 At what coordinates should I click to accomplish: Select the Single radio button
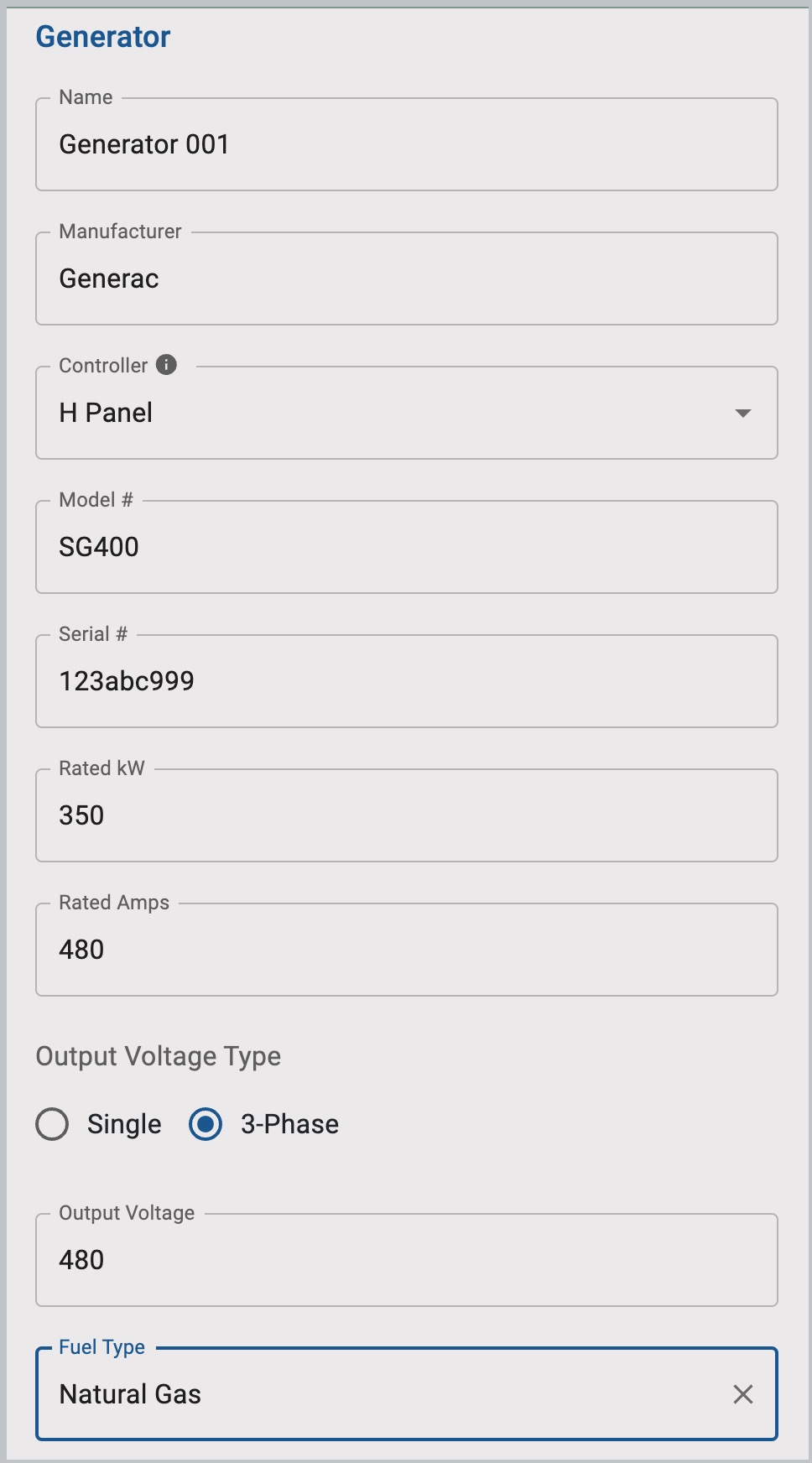click(x=52, y=1124)
